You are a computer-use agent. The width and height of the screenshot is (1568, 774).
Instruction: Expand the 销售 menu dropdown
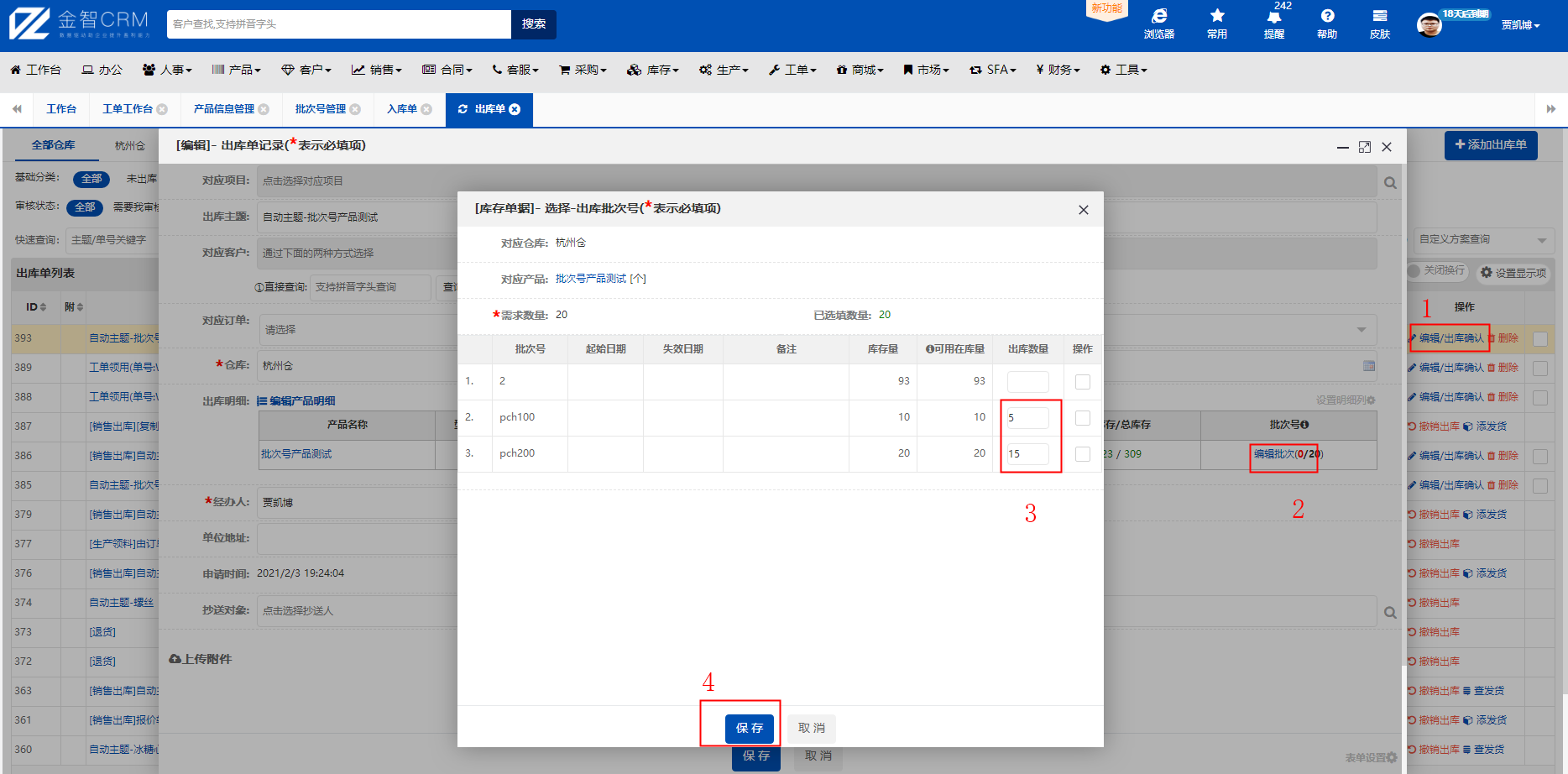click(377, 70)
